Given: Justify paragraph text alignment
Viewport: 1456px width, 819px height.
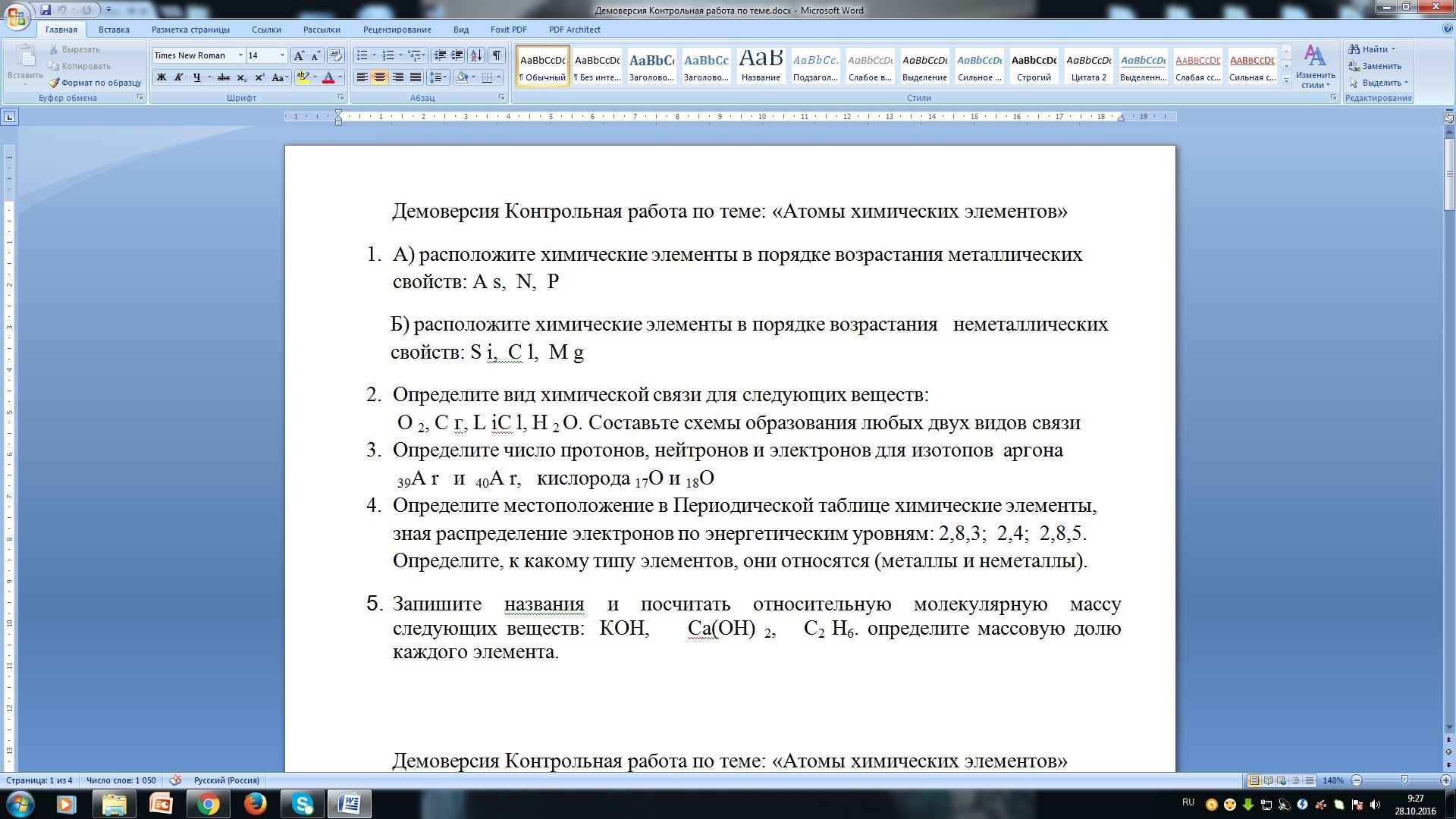Looking at the screenshot, I should point(415,77).
